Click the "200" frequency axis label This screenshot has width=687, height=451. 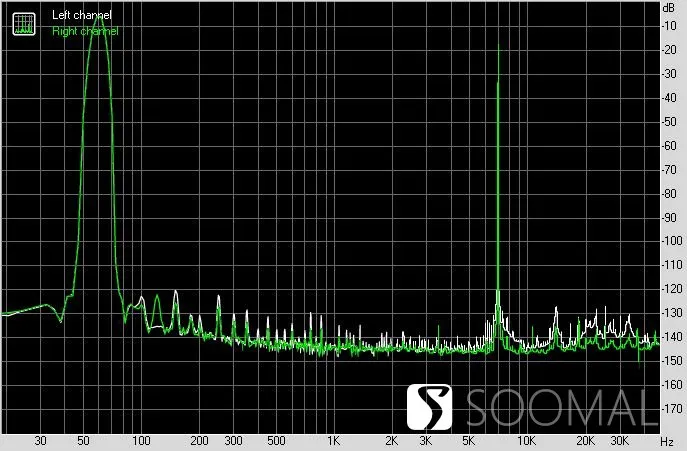pyautogui.click(x=199, y=440)
